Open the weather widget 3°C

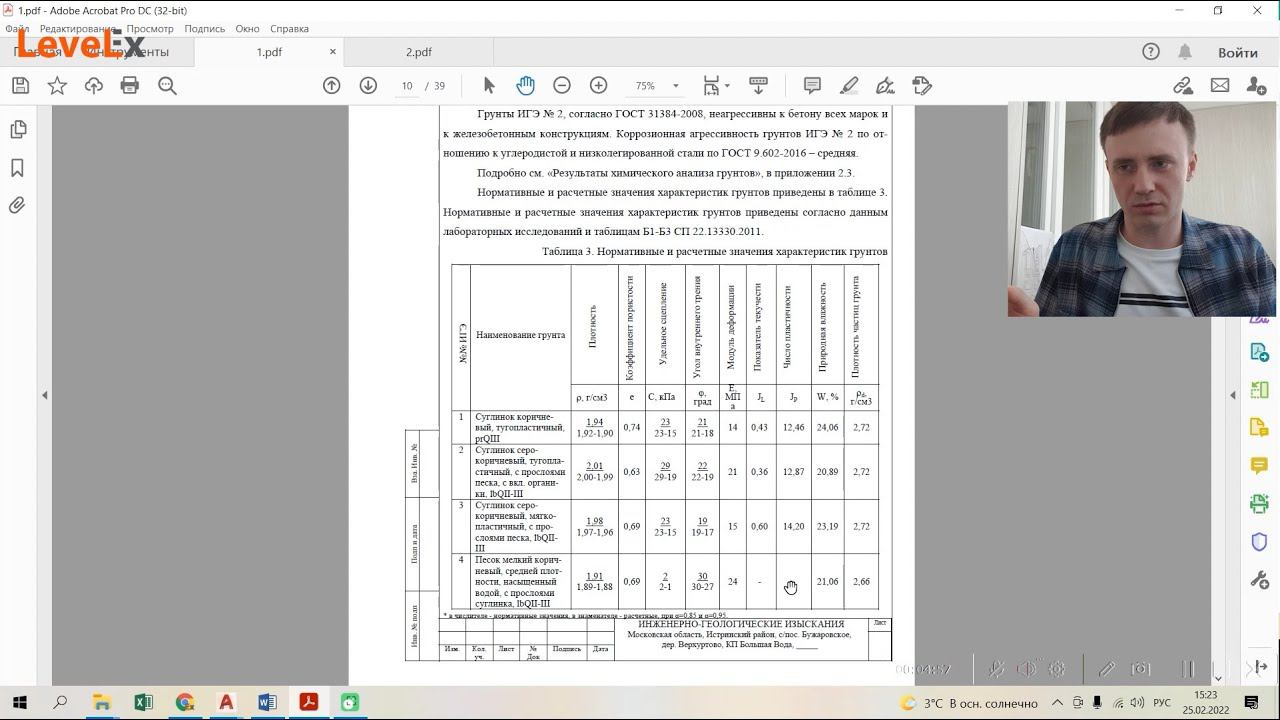coord(968,702)
